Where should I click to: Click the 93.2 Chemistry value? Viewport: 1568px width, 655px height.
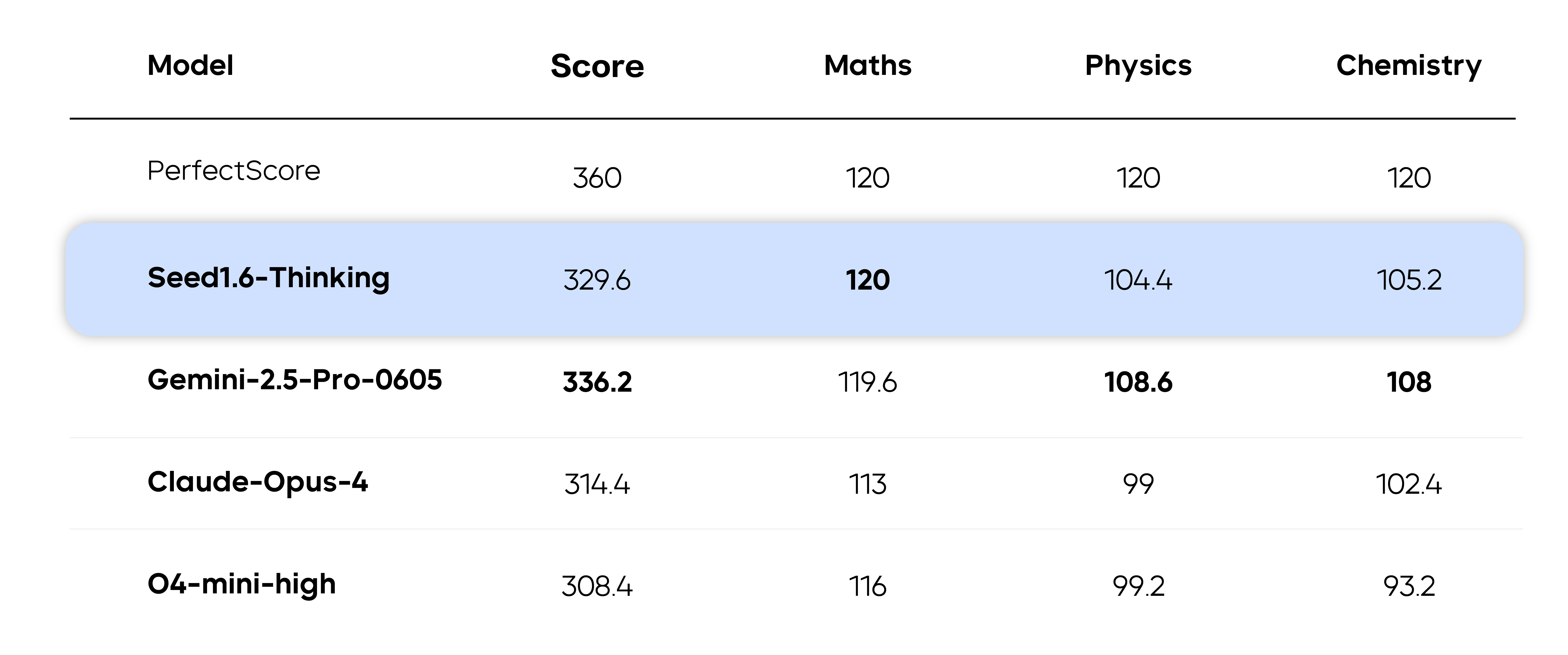(1409, 587)
